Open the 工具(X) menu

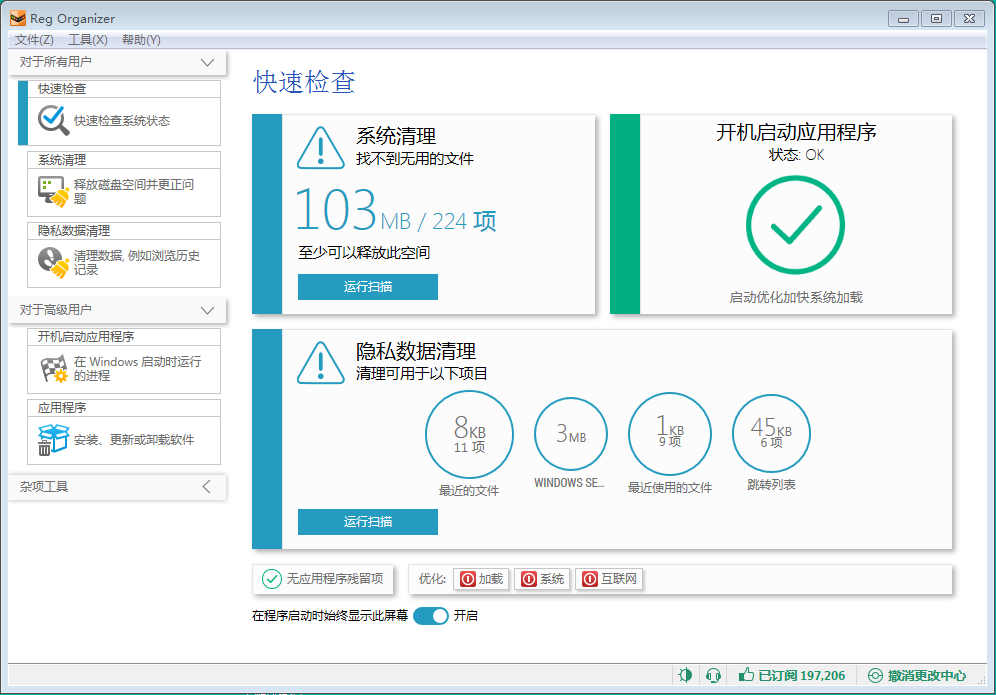click(x=87, y=40)
